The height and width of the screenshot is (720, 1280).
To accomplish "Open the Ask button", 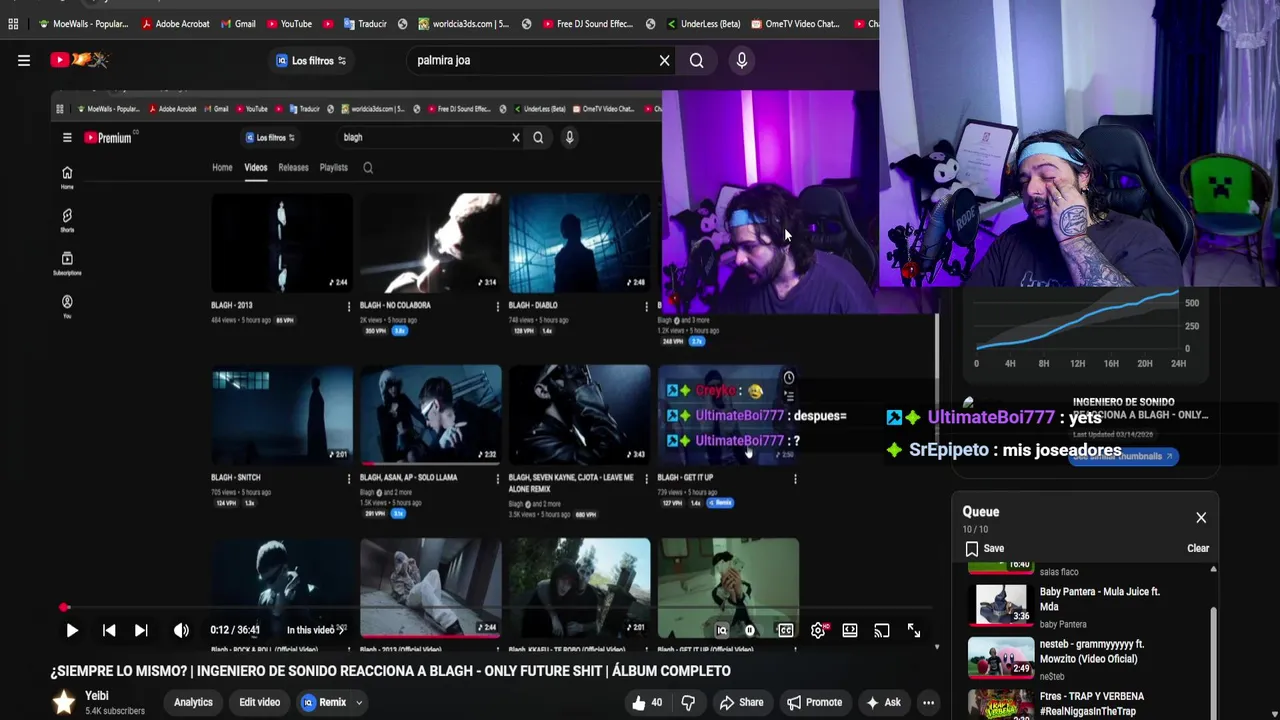I will [x=883, y=702].
